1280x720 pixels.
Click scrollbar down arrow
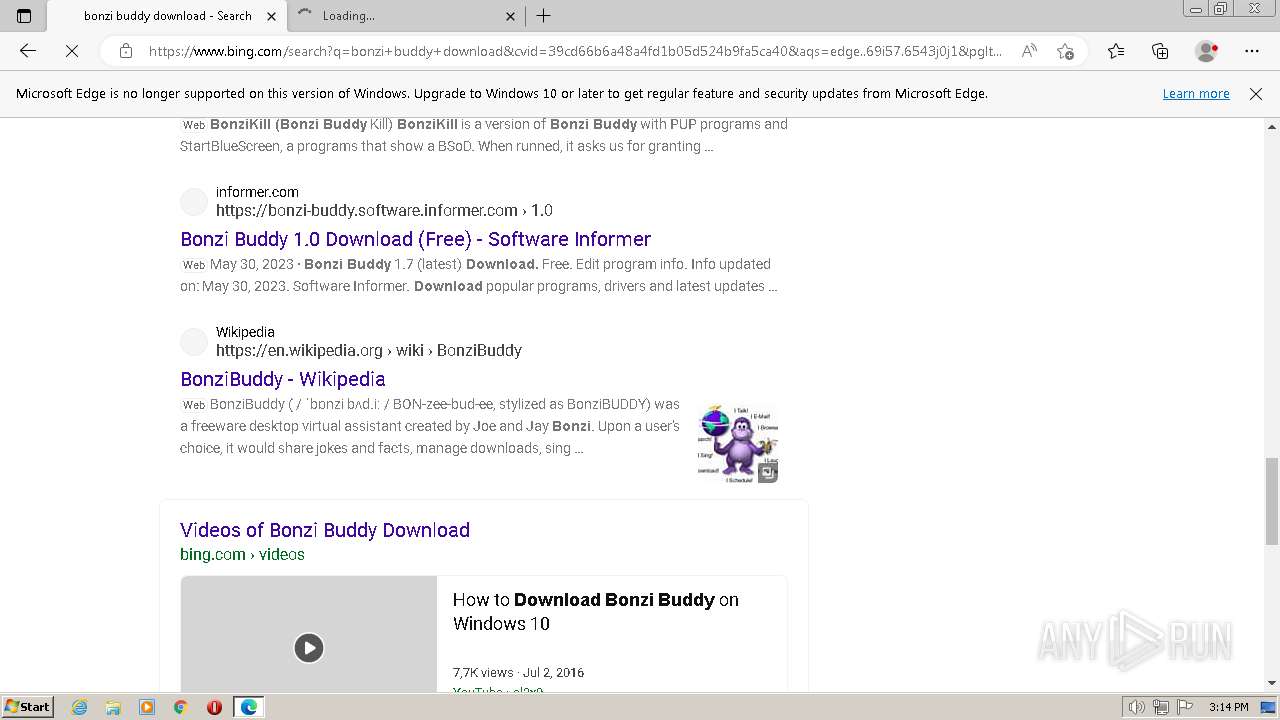[1271, 683]
